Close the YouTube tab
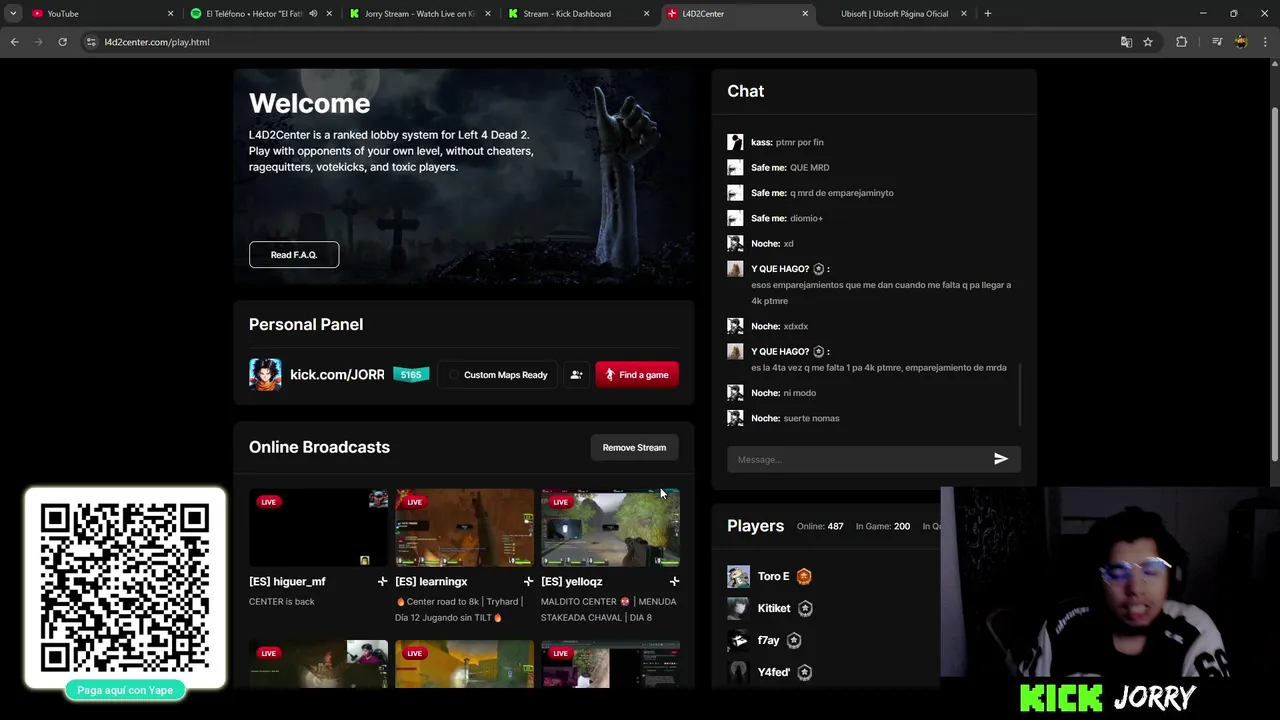1280x720 pixels. 170,14
